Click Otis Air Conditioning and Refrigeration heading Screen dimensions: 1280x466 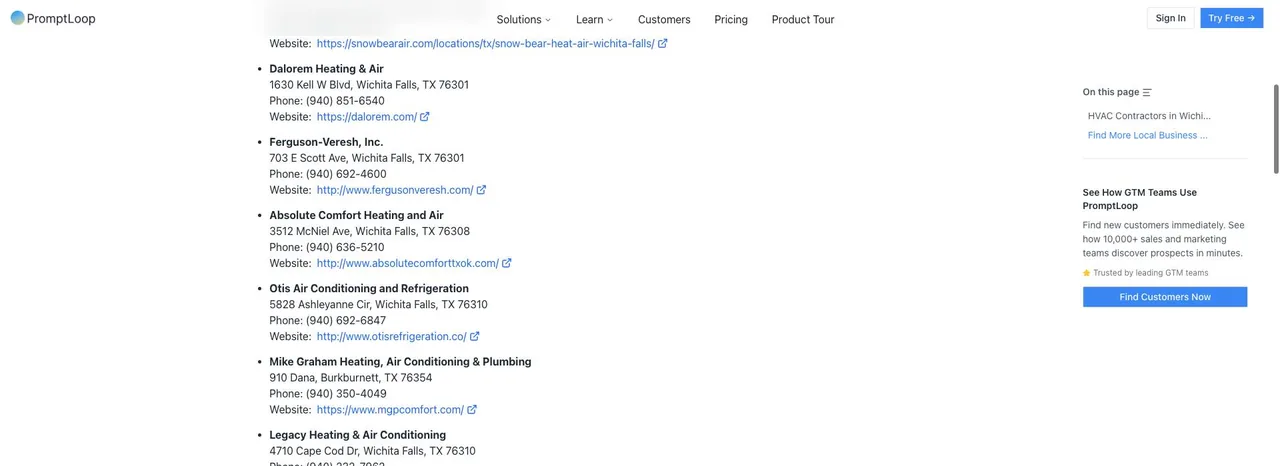(x=369, y=288)
